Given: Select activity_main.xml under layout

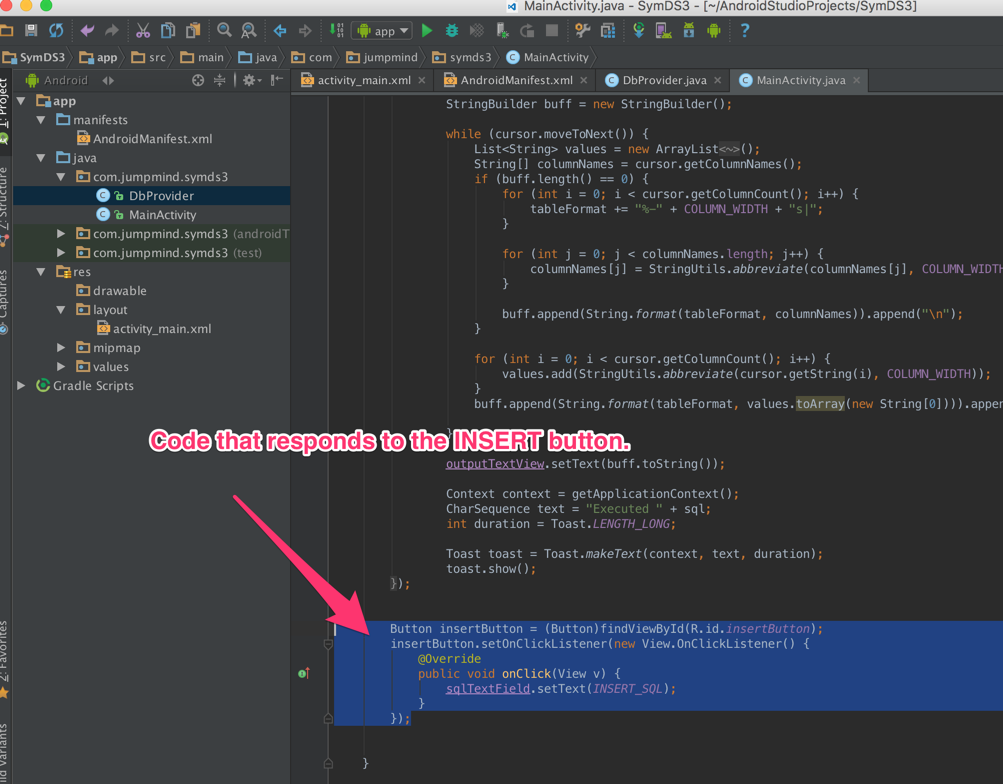Looking at the screenshot, I should (x=152, y=329).
